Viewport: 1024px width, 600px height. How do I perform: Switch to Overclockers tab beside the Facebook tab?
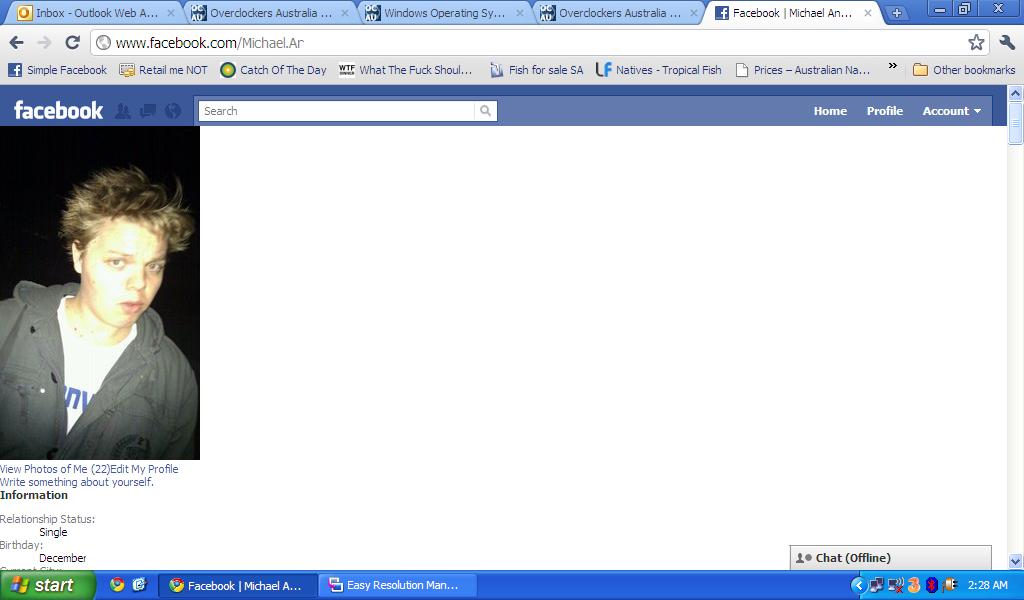click(x=619, y=13)
